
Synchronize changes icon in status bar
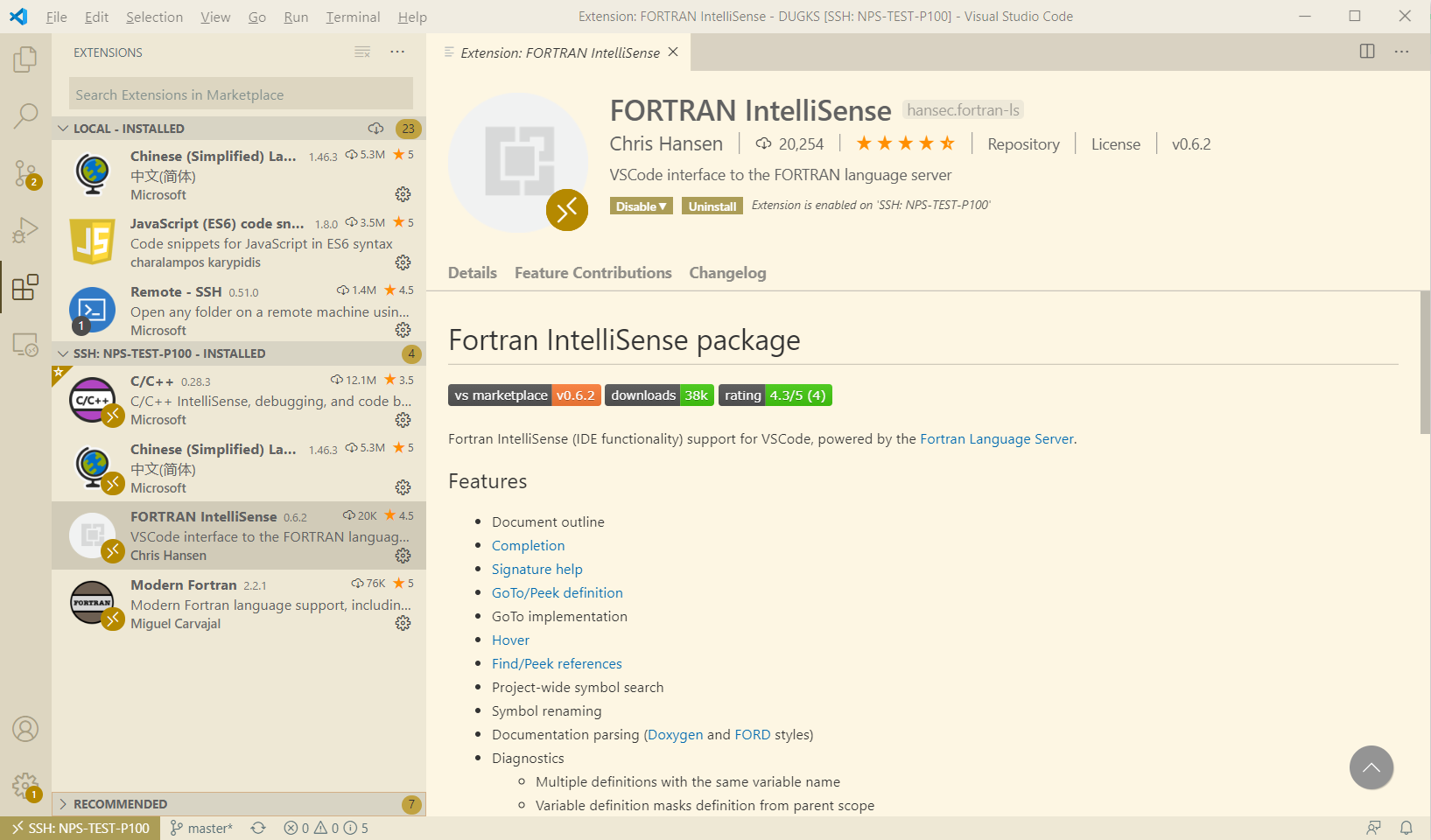[258, 828]
